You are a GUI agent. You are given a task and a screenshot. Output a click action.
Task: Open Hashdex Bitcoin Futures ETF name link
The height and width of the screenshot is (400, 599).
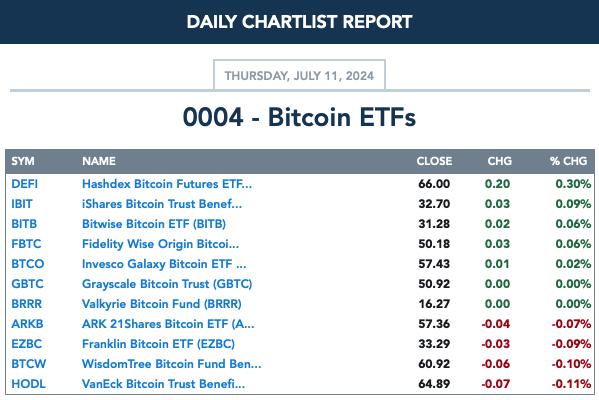click(167, 184)
